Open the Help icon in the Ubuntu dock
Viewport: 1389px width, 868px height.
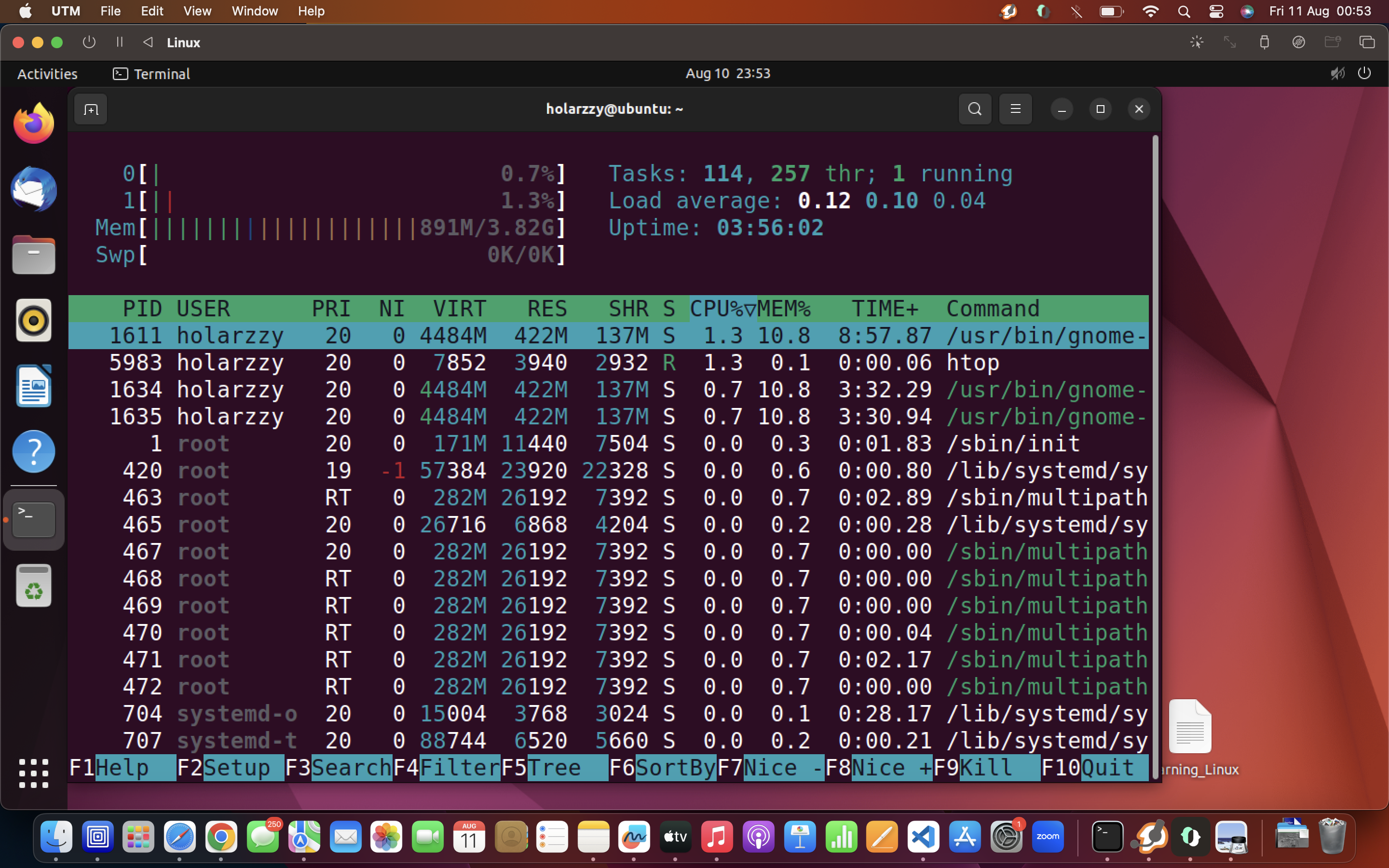pyautogui.click(x=34, y=451)
